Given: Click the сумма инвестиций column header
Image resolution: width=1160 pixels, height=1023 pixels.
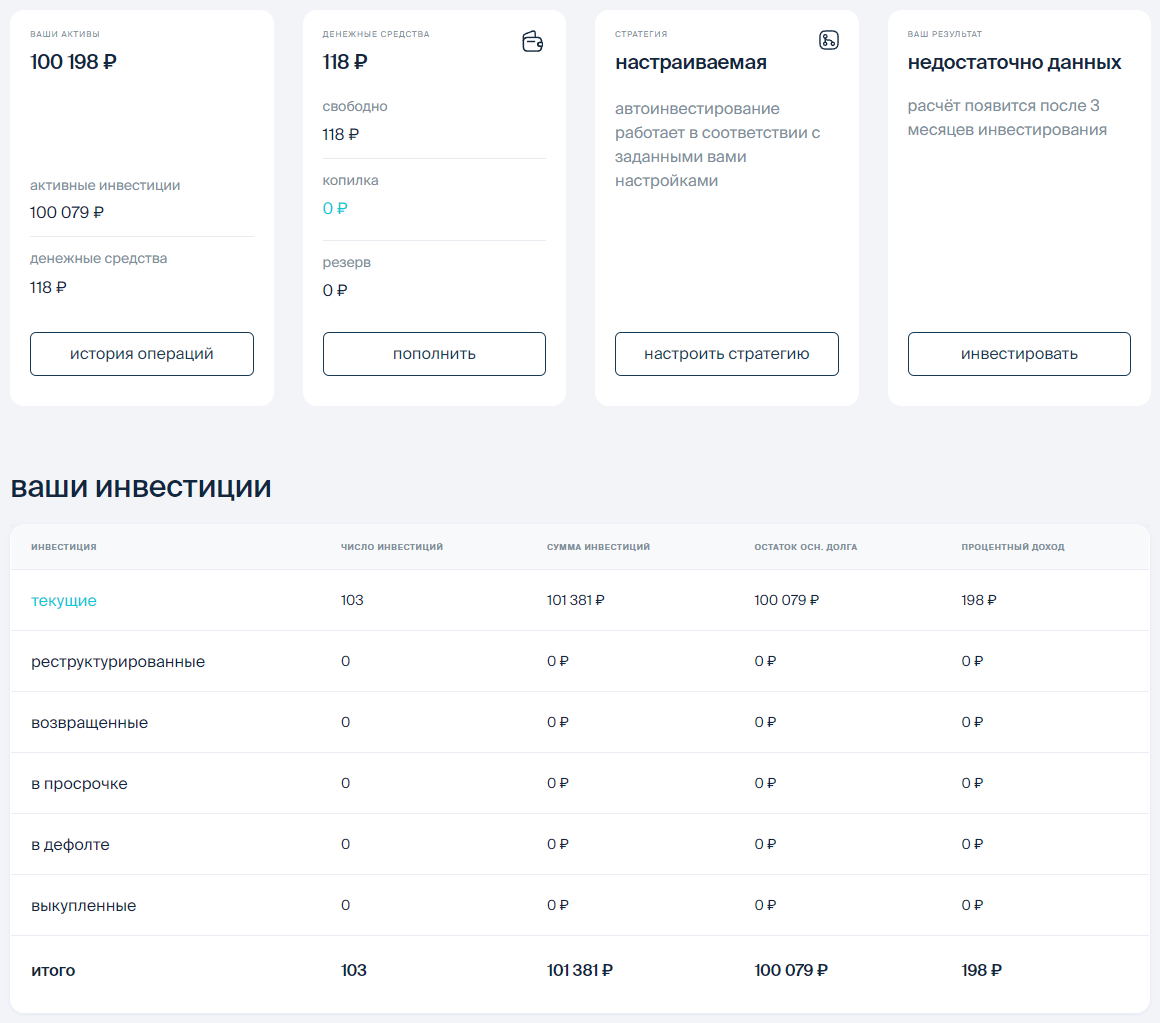Looking at the screenshot, I should click(597, 546).
